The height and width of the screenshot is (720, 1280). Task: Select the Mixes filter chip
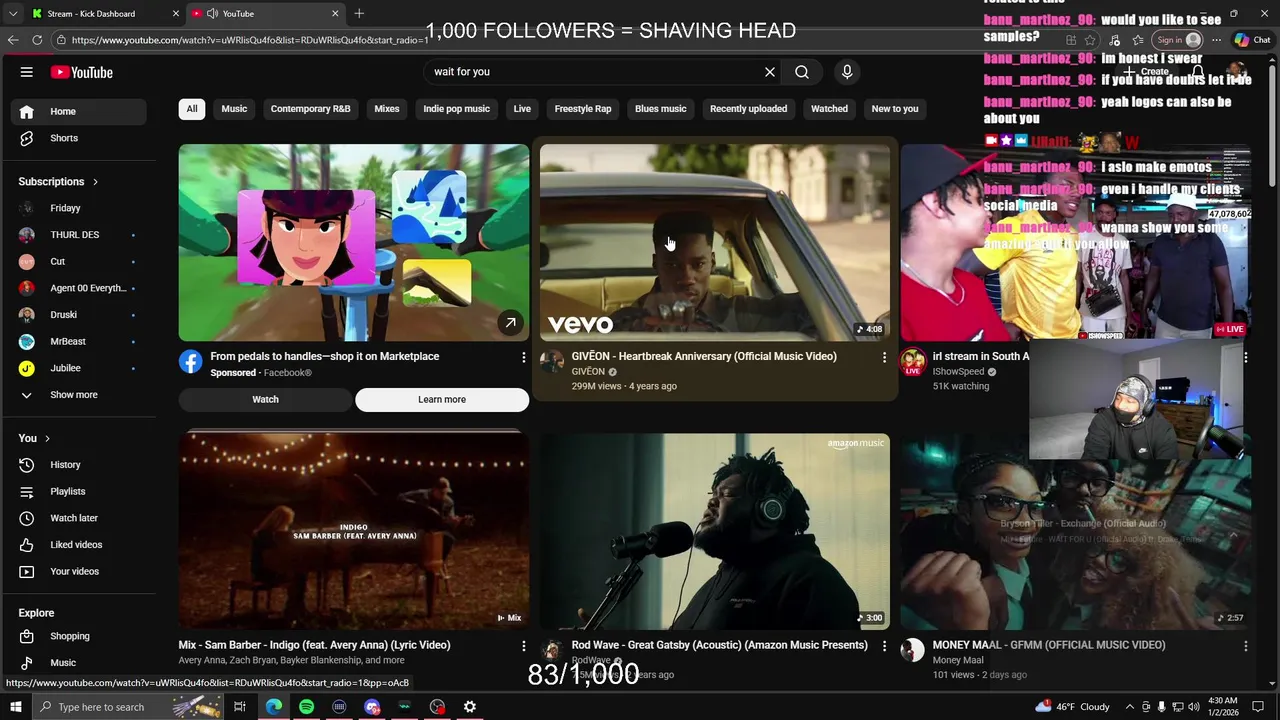(387, 109)
